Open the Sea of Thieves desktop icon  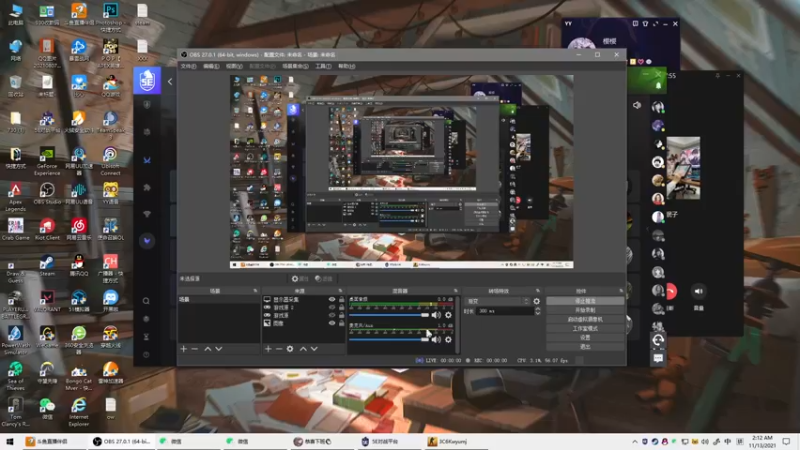[15, 376]
